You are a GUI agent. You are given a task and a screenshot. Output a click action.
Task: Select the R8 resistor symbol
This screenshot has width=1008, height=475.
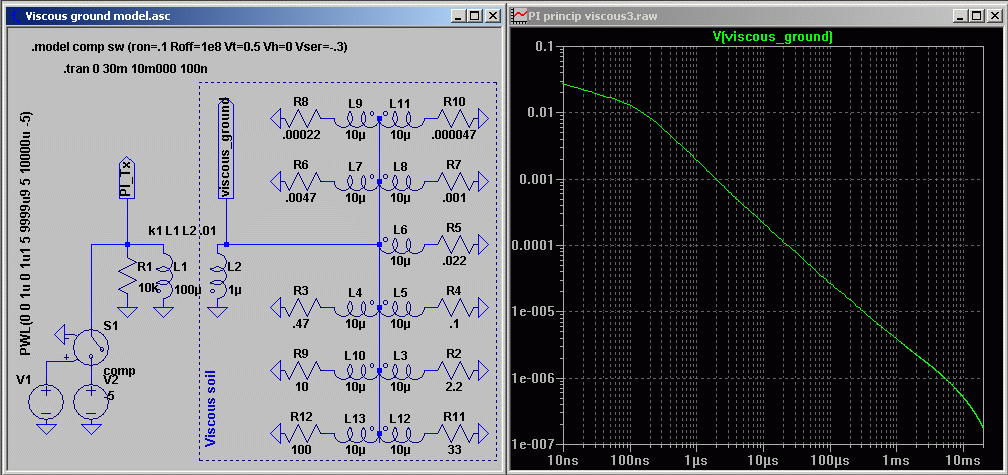[300, 120]
